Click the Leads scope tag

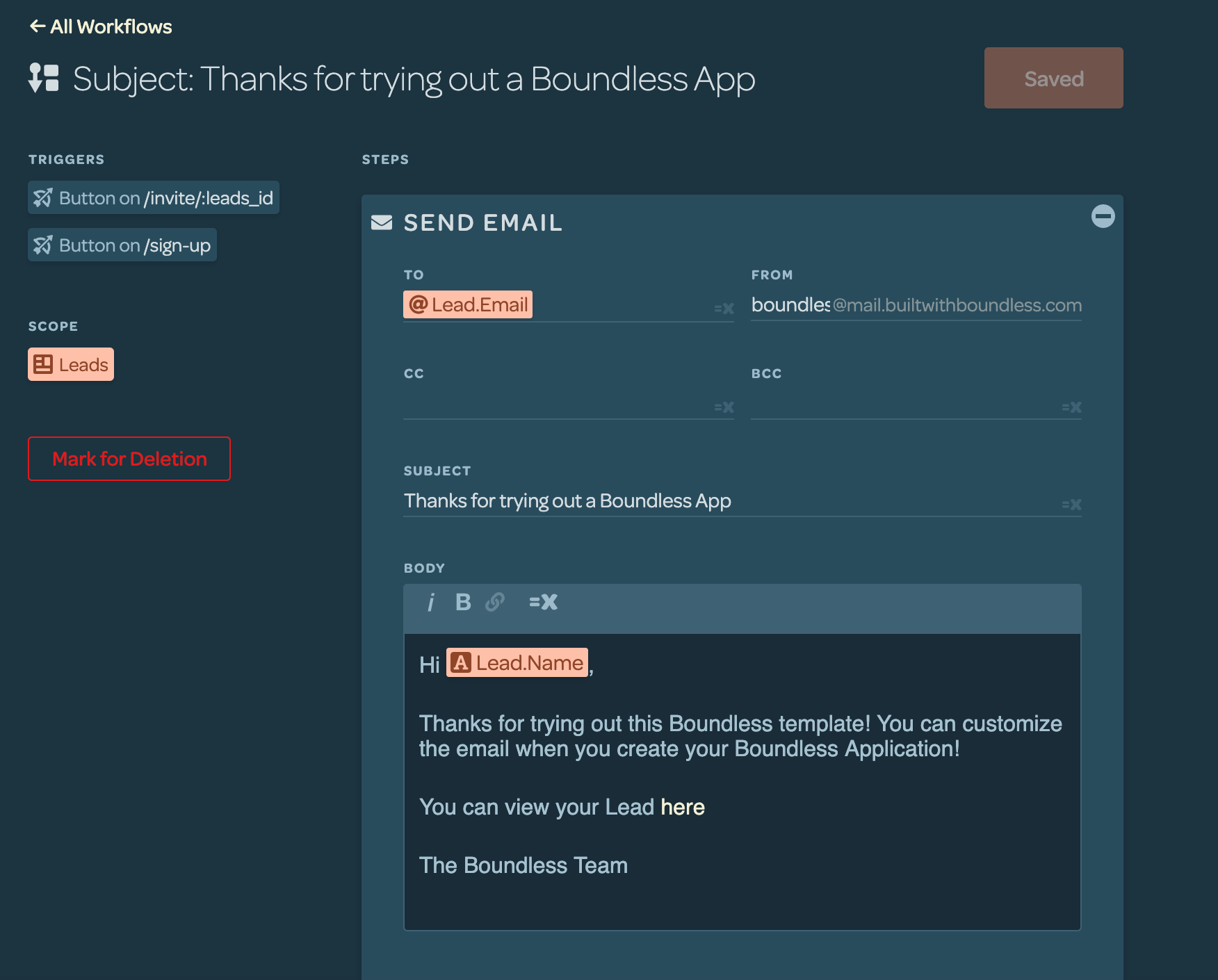(x=71, y=364)
